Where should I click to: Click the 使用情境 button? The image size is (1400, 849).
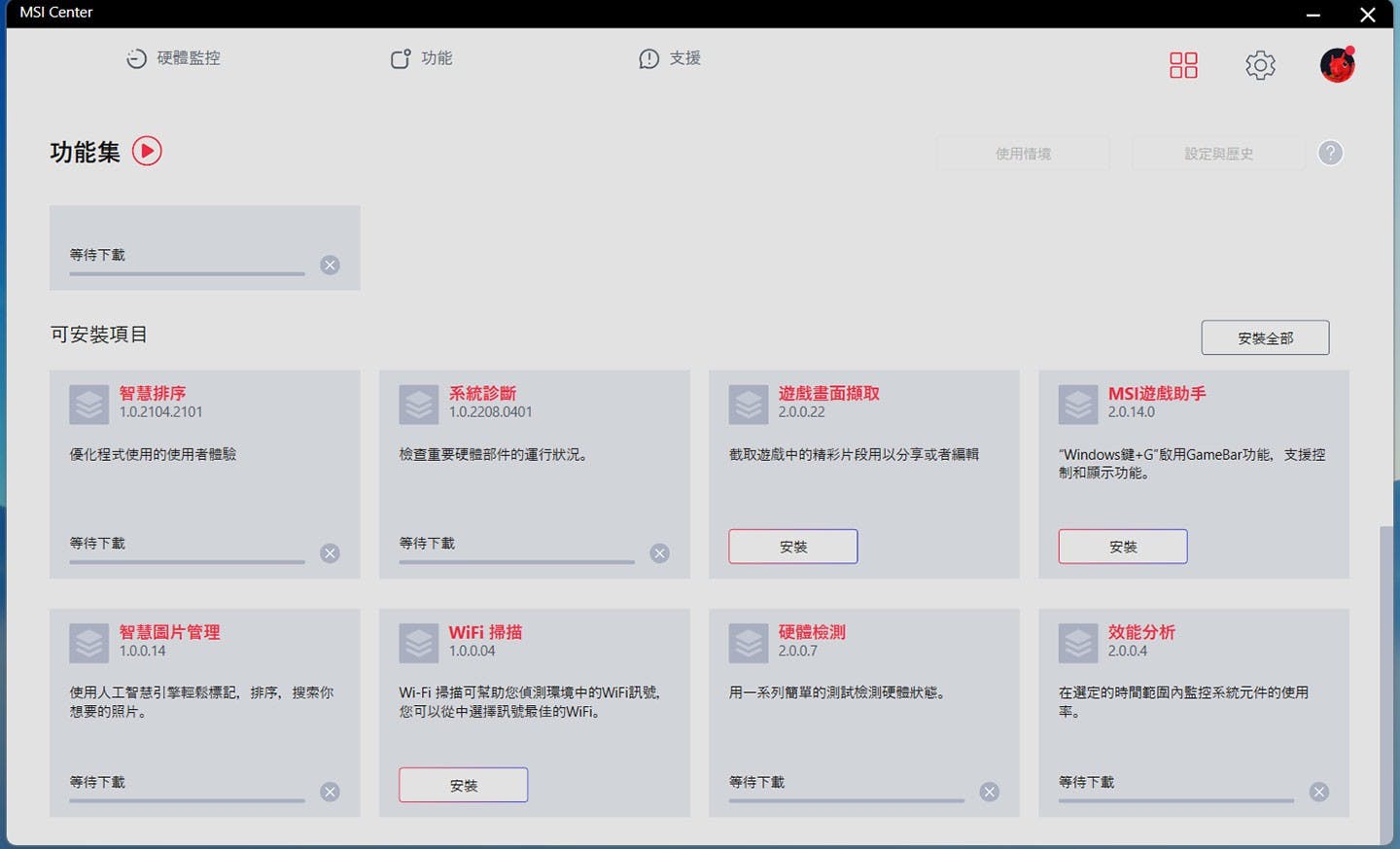[x=1023, y=154]
